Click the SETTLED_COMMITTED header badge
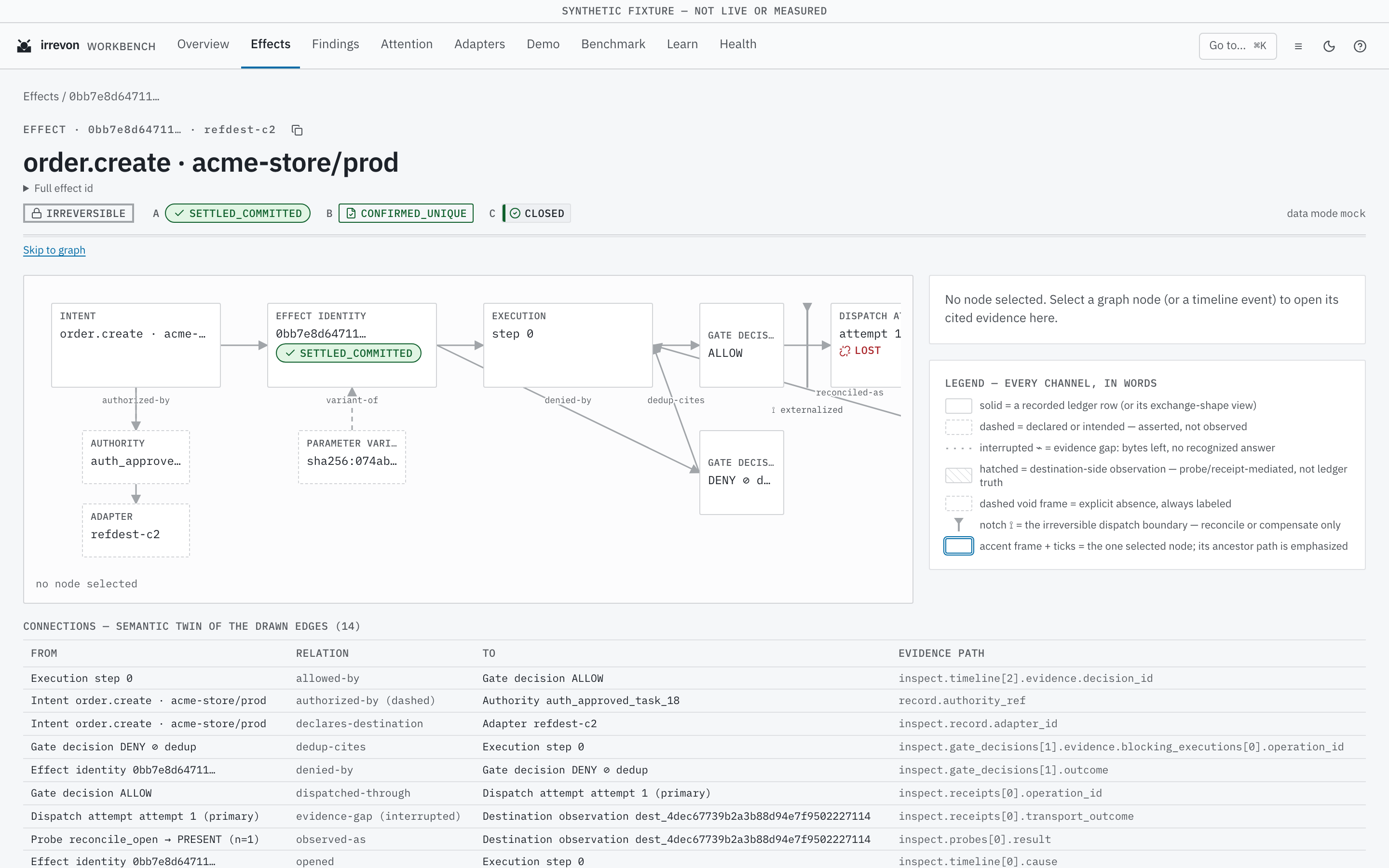The width and height of the screenshot is (1389, 868). click(x=238, y=214)
